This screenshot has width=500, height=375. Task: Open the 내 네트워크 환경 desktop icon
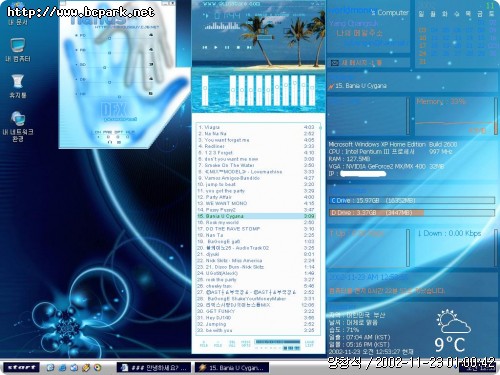[x=18, y=126]
